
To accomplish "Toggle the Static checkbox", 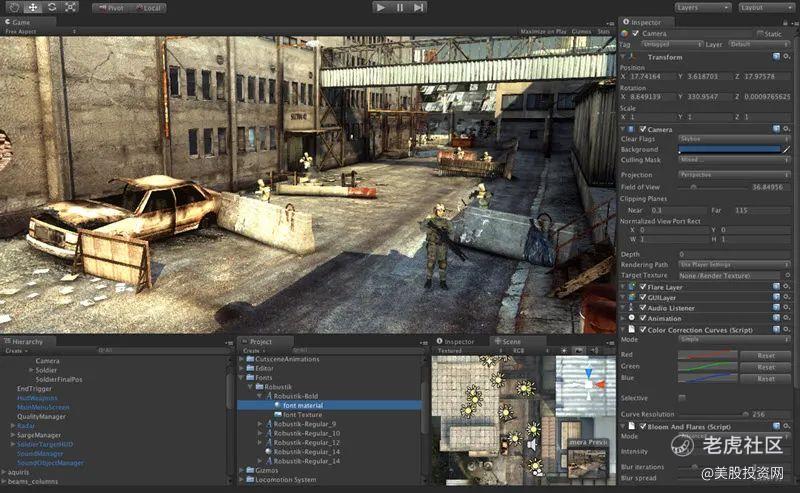I will pos(760,34).
